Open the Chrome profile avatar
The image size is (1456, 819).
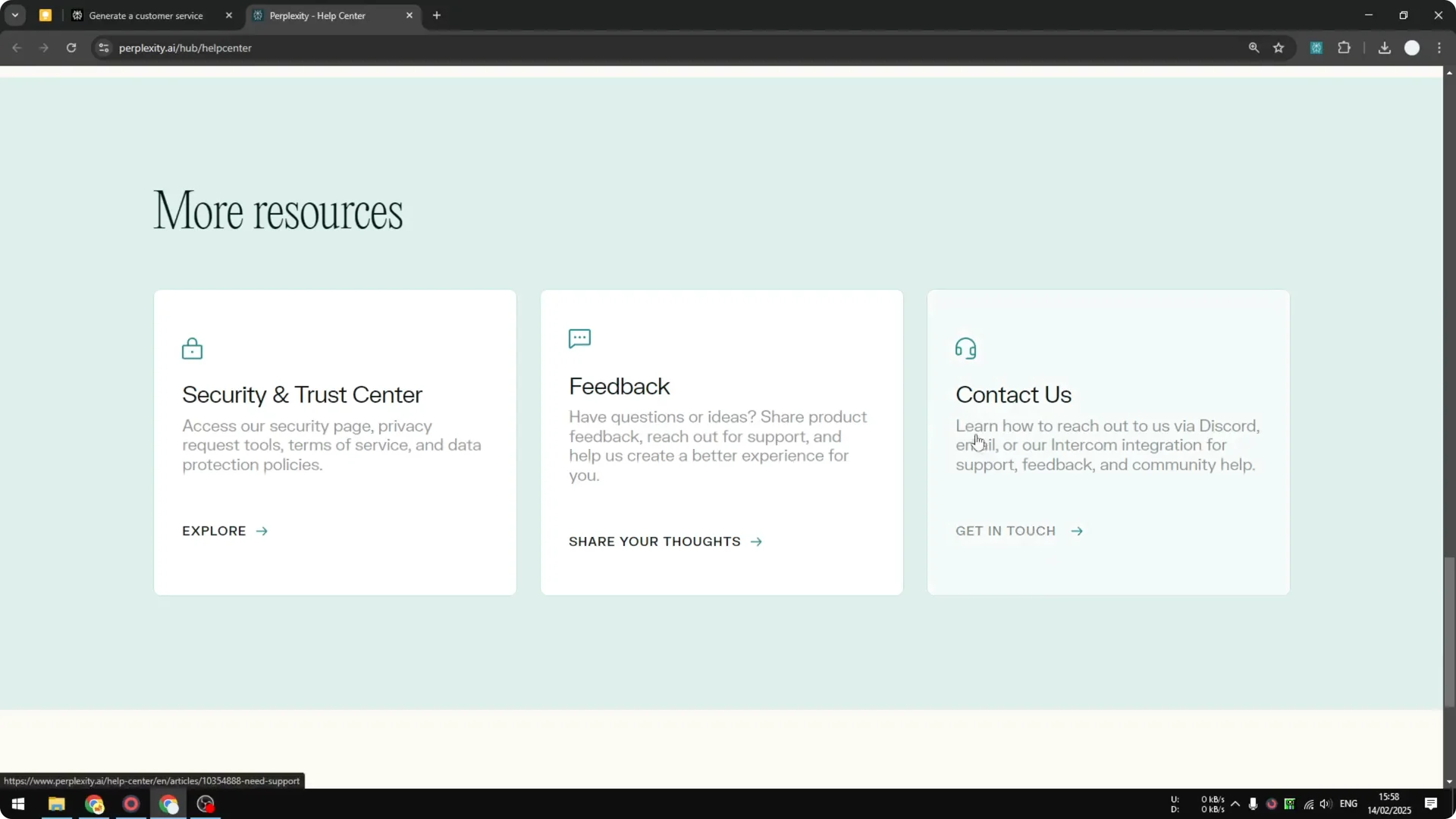tap(1413, 47)
